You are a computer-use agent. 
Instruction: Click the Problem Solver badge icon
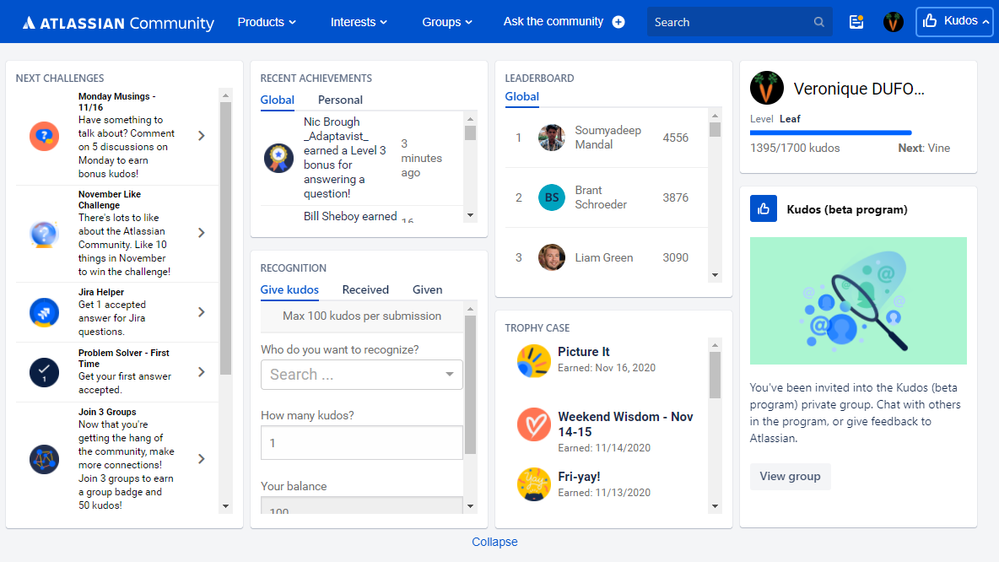(44, 372)
